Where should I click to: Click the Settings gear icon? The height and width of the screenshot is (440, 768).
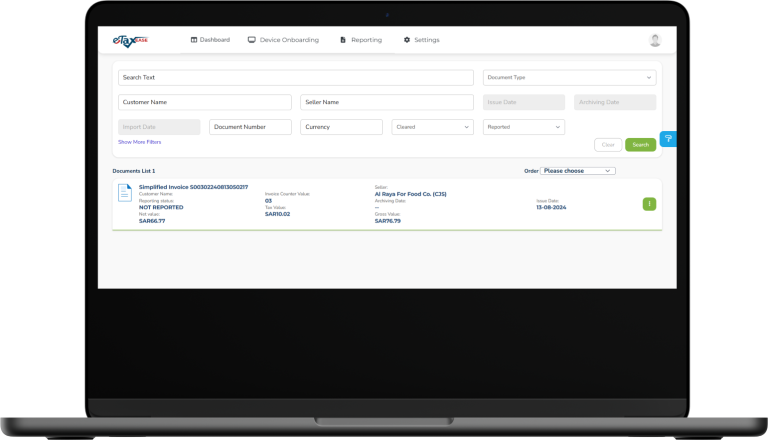tap(407, 40)
